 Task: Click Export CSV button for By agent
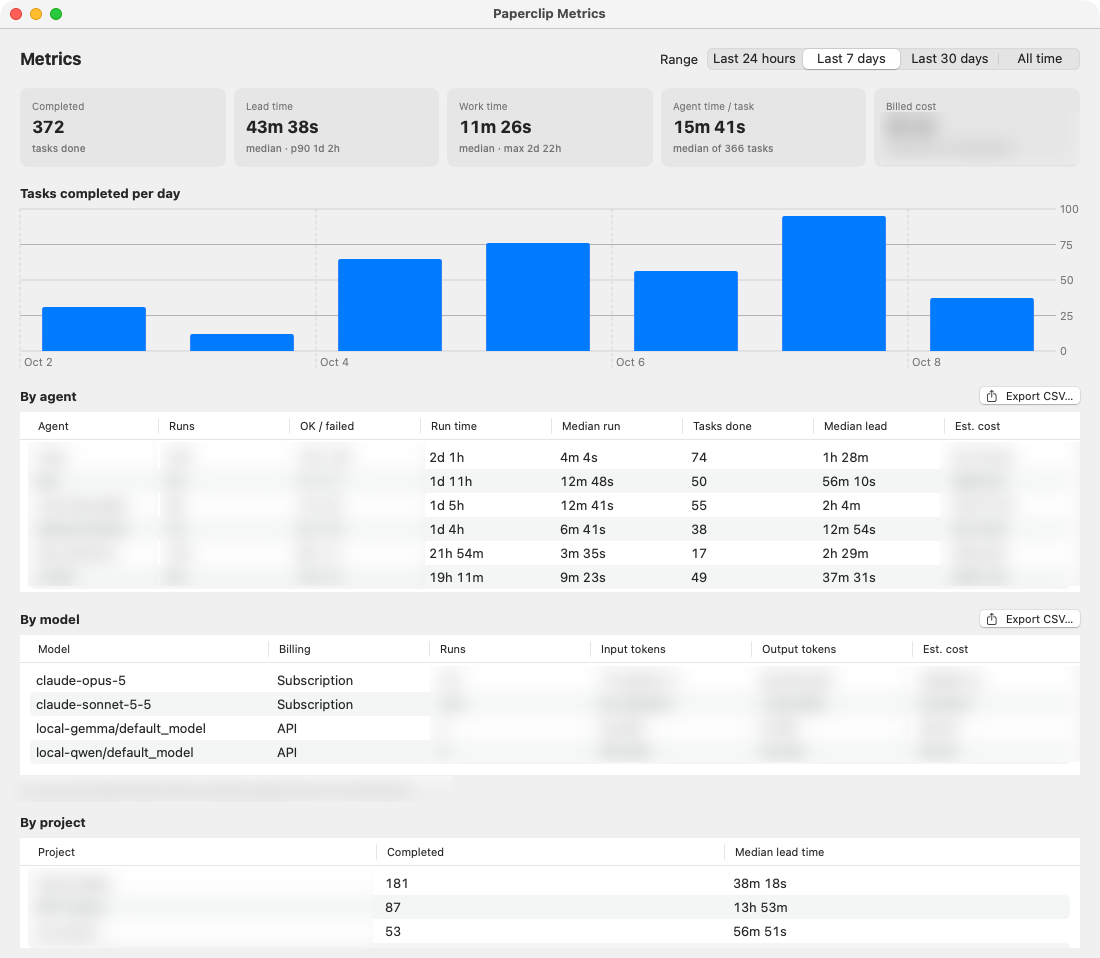(1029, 396)
